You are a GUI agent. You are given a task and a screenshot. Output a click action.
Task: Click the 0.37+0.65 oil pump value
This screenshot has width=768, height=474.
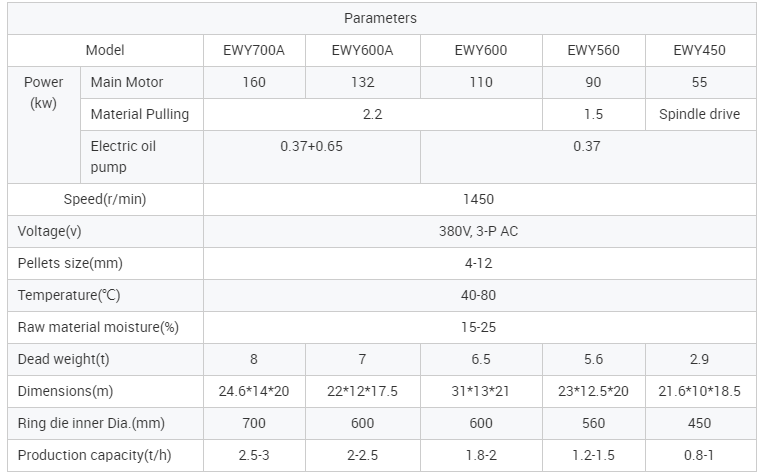311,146
